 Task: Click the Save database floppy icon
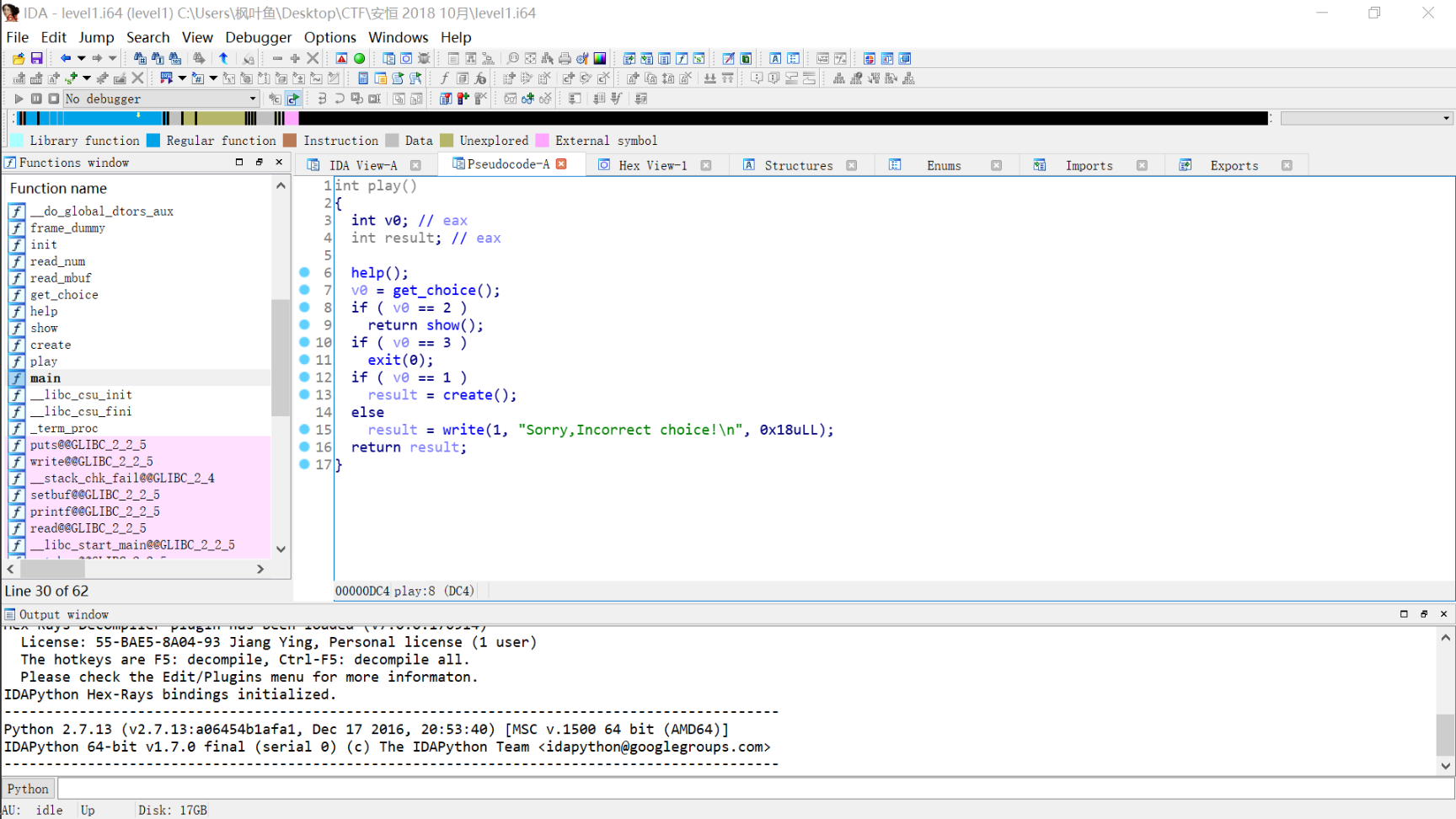pos(36,58)
